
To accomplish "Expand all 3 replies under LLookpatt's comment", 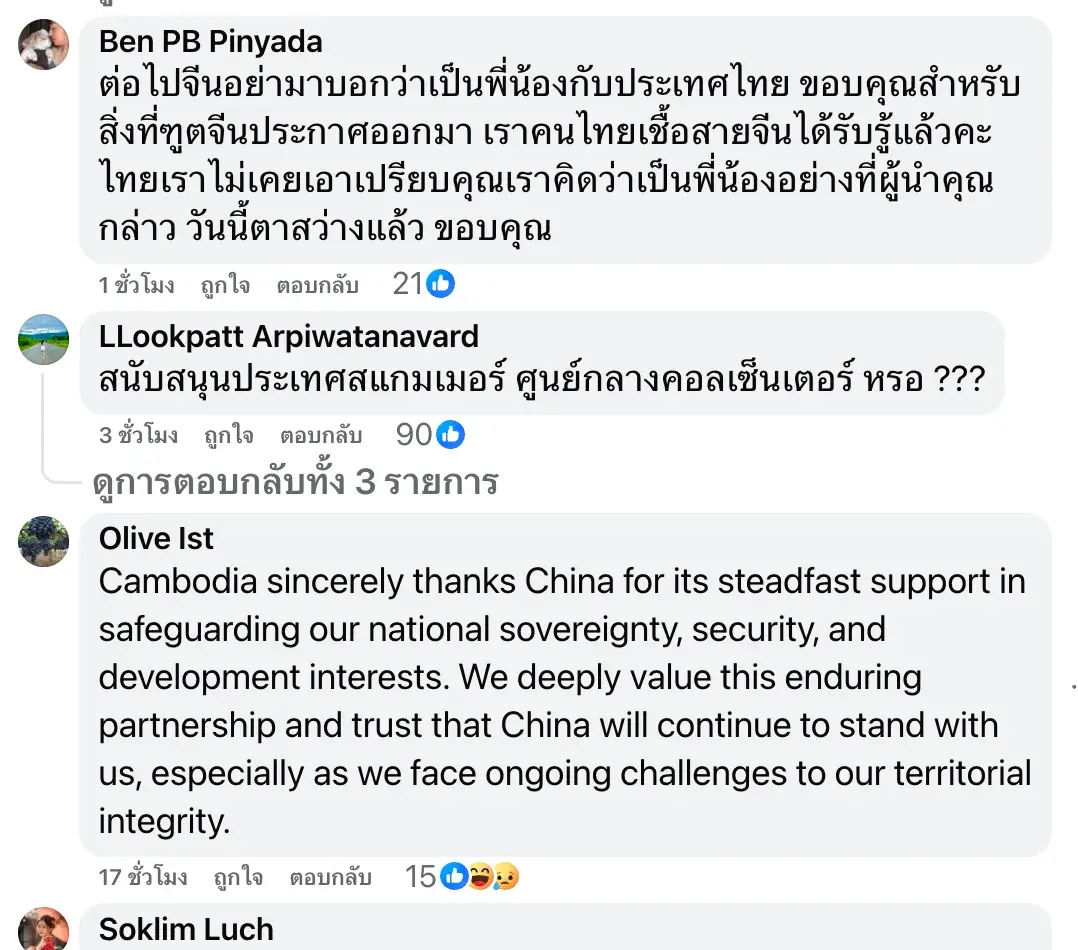I will (x=295, y=483).
